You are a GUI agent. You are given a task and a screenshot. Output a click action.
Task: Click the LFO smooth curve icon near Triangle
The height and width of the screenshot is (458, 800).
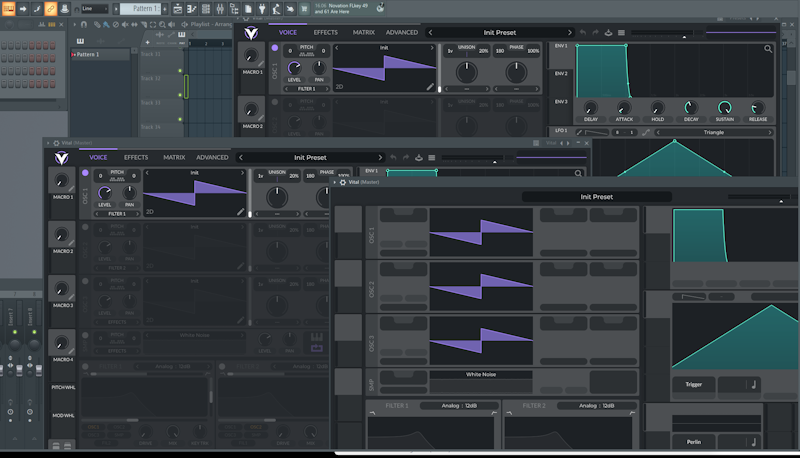click(646, 132)
